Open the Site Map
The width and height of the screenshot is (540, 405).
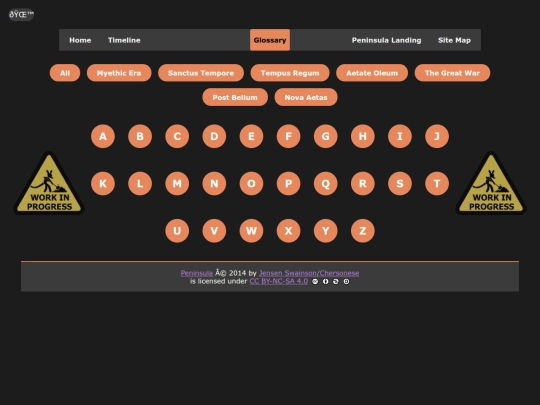pos(454,40)
